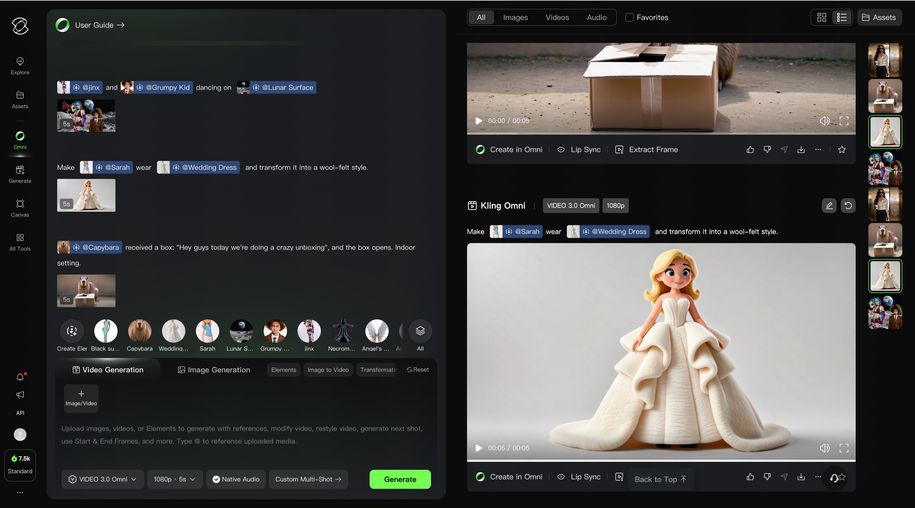The width and height of the screenshot is (915, 508).
Task: Click the edit pencil icon beside Kling Omni
Action: pyautogui.click(x=829, y=206)
